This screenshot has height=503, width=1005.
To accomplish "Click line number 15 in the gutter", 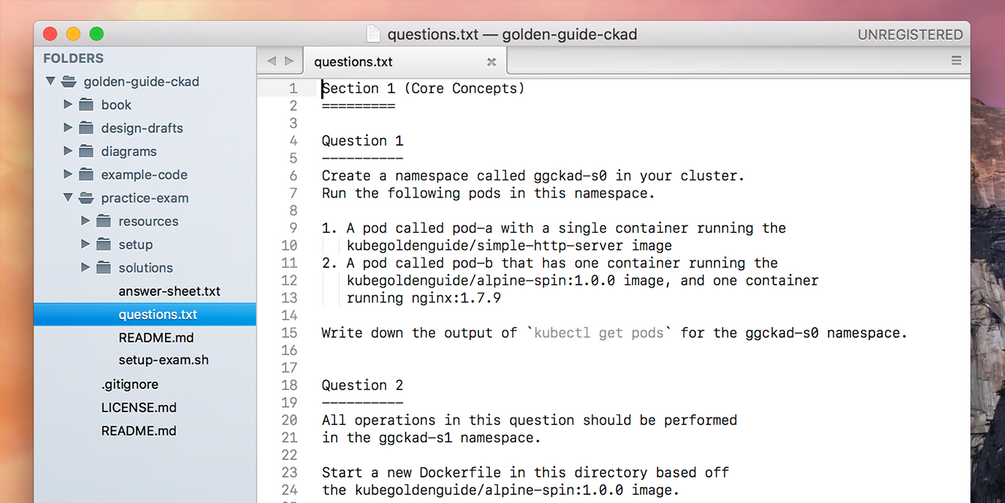I will [289, 333].
